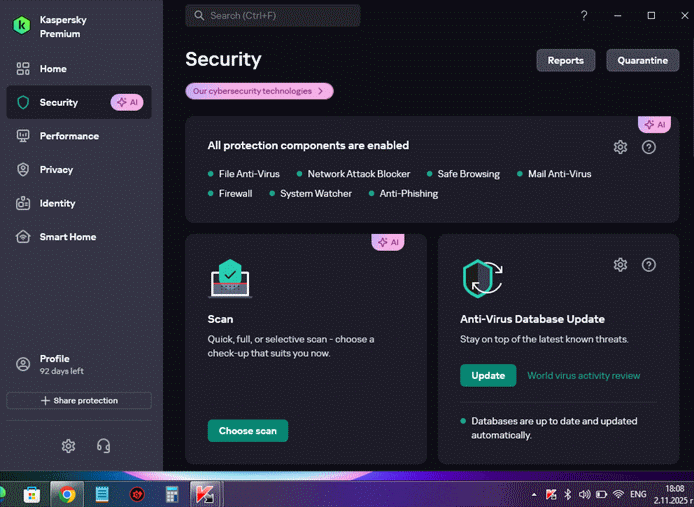This screenshot has width=694, height=507.
Task: Open the Home section in sidebar
Action: pos(79,69)
